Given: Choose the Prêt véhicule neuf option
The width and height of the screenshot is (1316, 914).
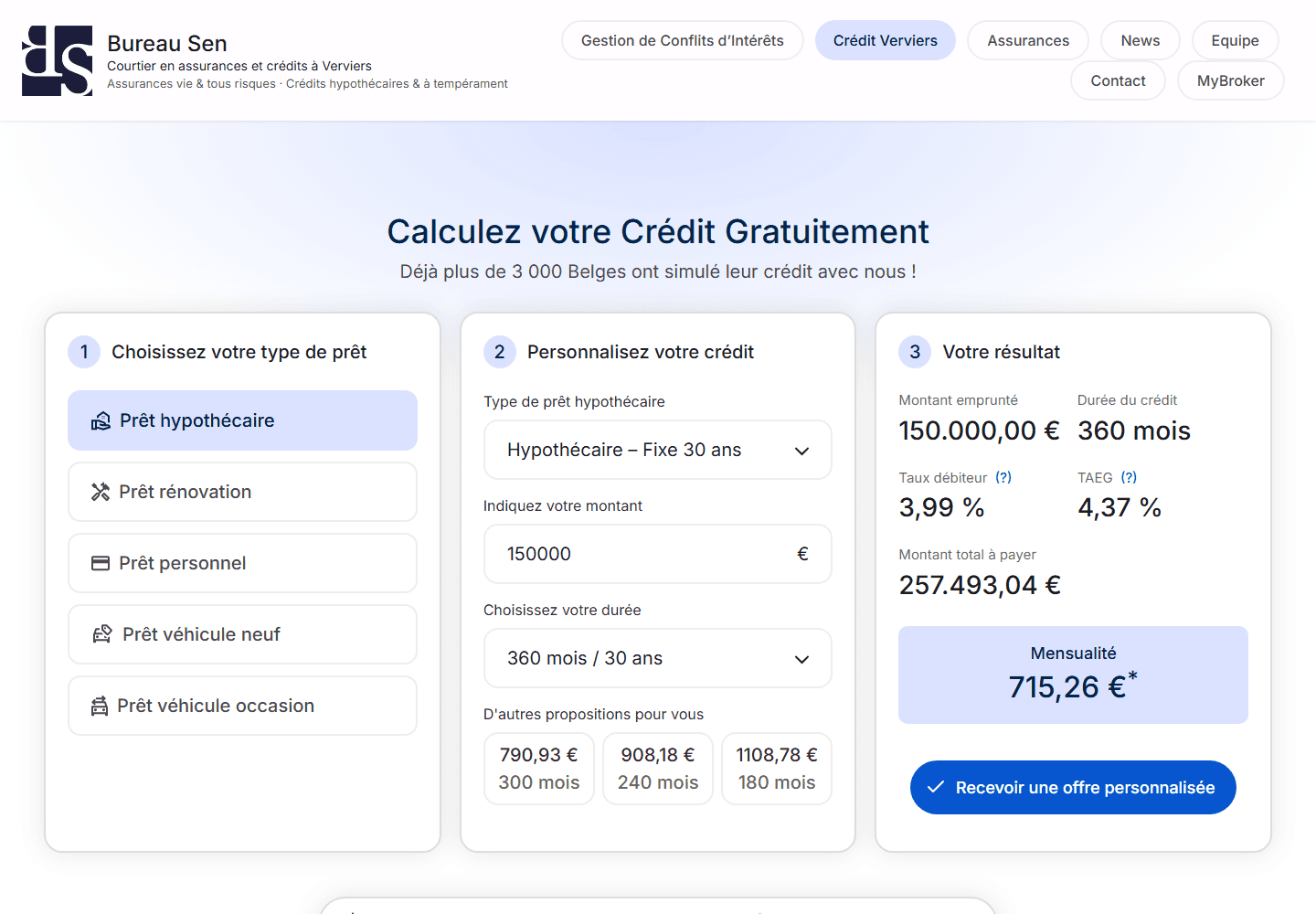Looking at the screenshot, I should click(242, 634).
